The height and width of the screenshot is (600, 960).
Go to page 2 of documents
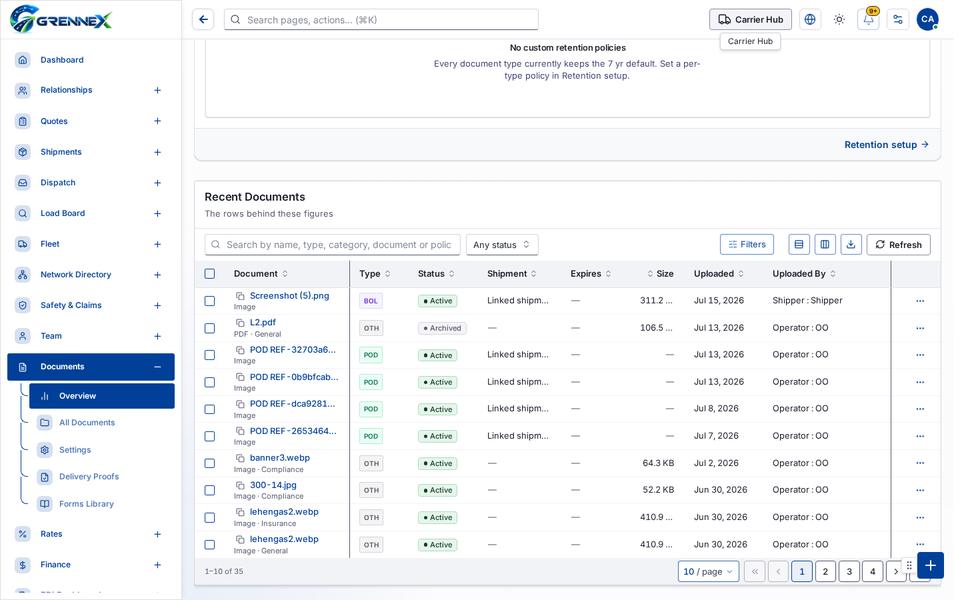pyautogui.click(x=825, y=572)
